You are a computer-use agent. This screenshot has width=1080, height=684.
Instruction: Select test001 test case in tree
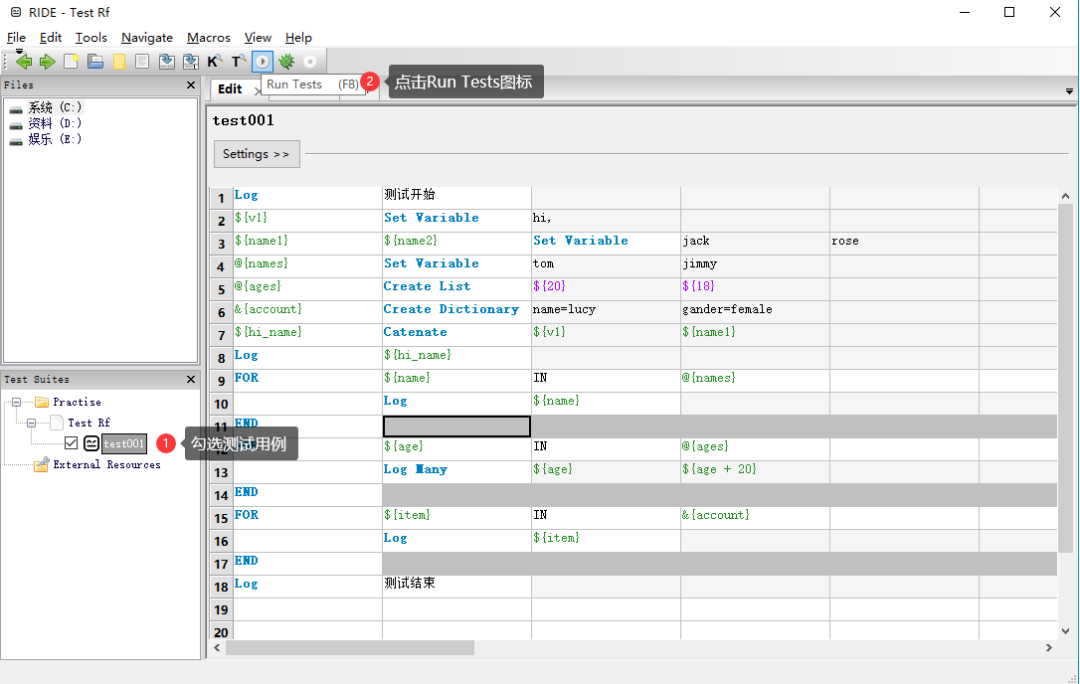pyautogui.click(x=124, y=444)
